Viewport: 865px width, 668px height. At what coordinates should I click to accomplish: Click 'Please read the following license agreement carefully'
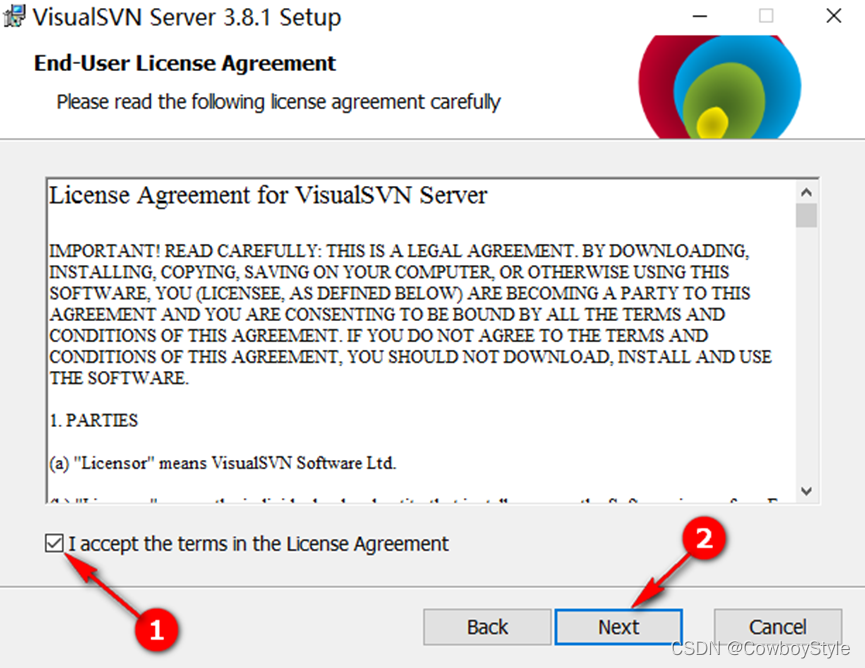[x=279, y=102]
